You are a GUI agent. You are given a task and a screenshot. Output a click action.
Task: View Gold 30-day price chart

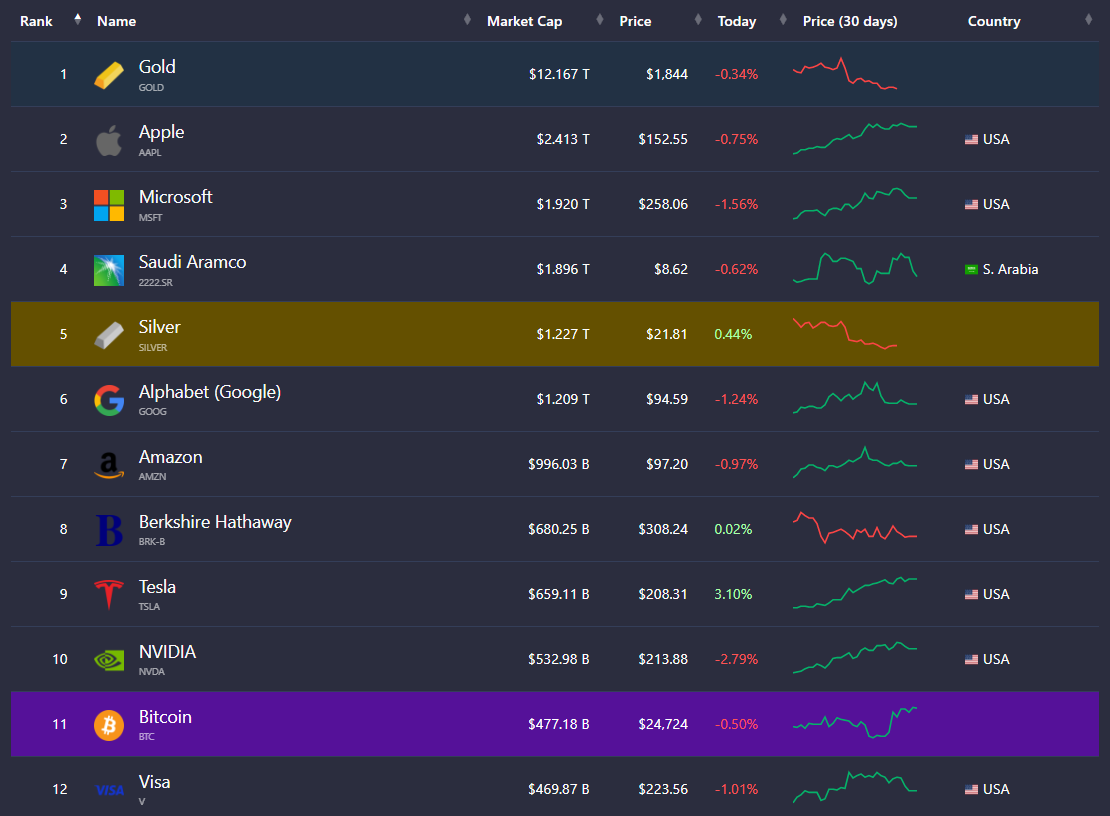[845, 74]
